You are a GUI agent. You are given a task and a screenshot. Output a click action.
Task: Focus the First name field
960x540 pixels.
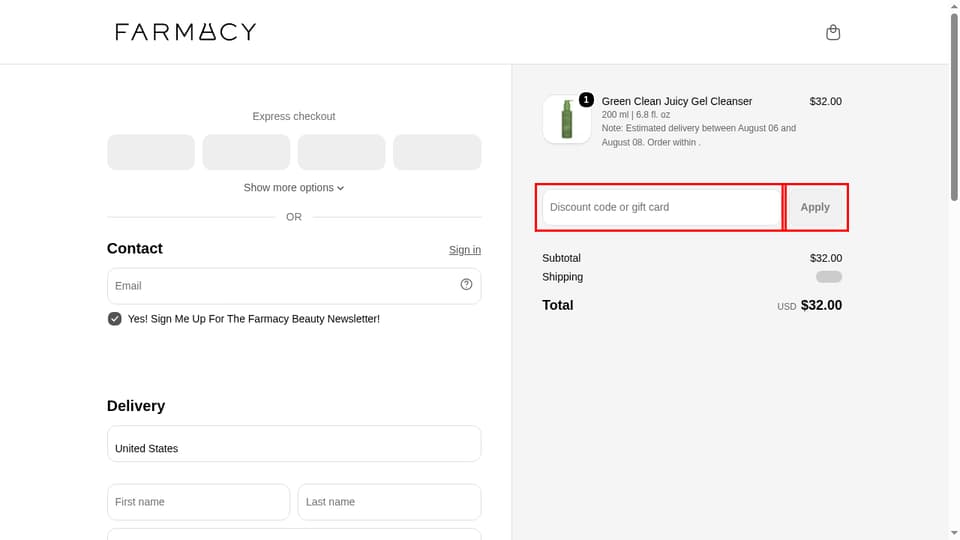[198, 502]
